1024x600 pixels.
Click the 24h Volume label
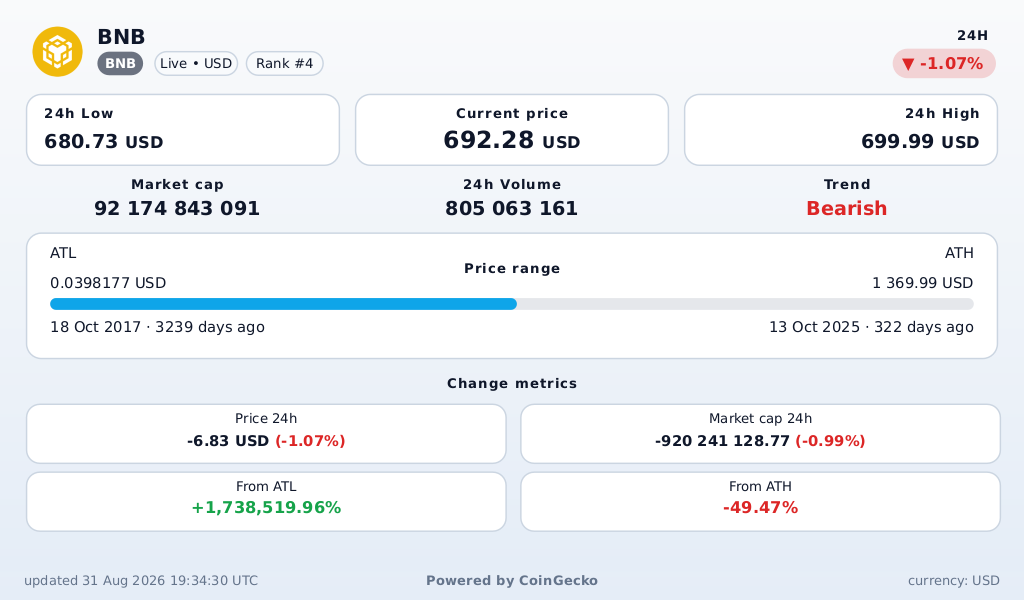[511, 184]
